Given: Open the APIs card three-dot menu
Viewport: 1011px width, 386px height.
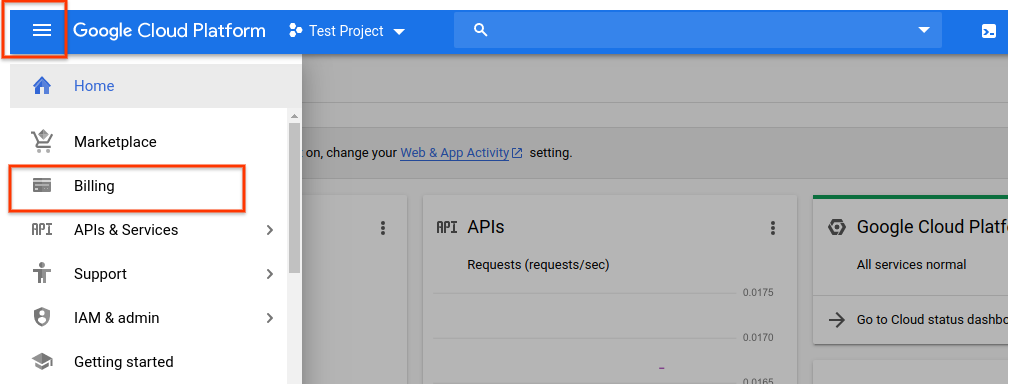Looking at the screenshot, I should [772, 227].
